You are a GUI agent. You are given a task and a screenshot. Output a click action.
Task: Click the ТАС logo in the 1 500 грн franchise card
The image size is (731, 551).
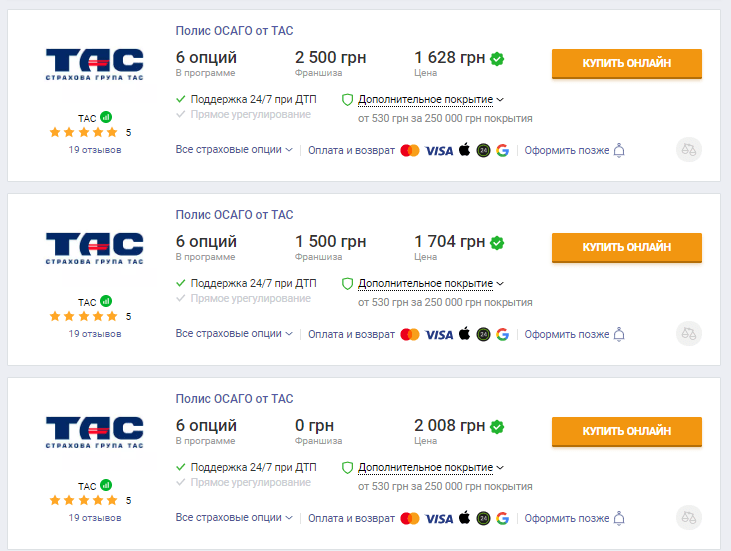point(95,248)
